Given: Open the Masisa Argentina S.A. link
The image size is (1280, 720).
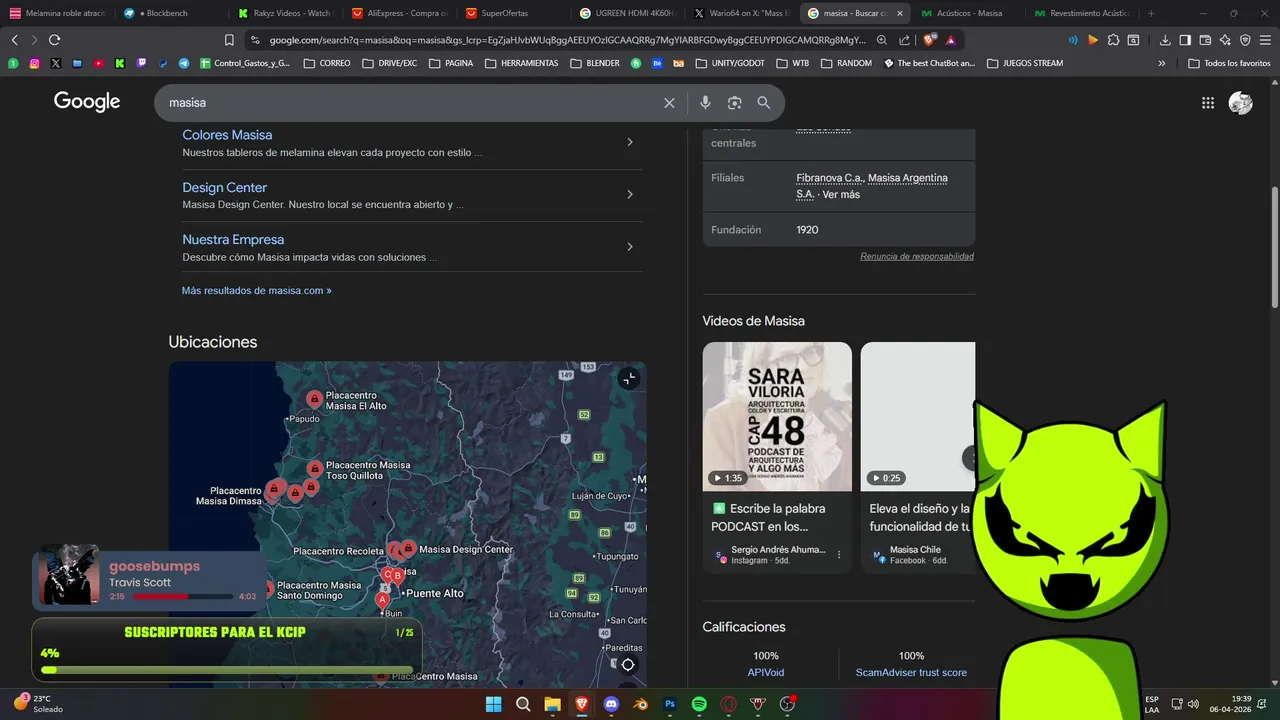Looking at the screenshot, I should point(872,186).
